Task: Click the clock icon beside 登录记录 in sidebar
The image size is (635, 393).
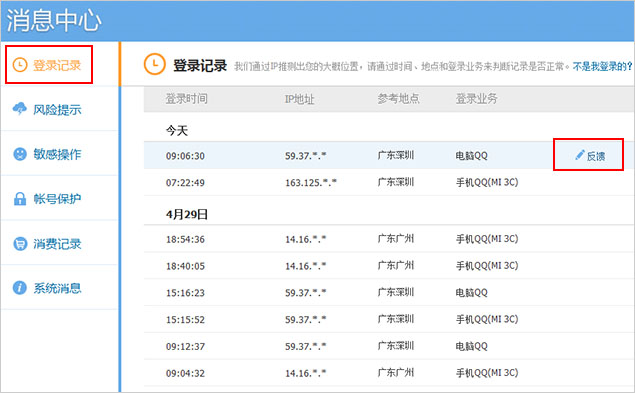Action: 20,65
